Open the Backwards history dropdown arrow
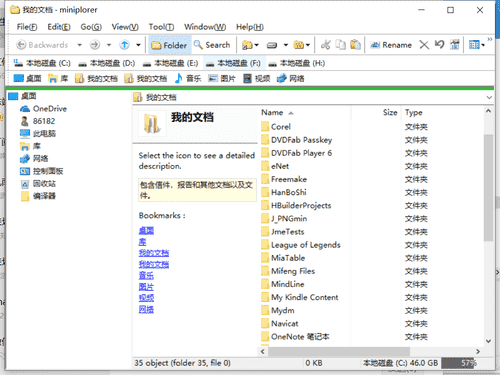Viewport: 500px width, 375px height. (79, 45)
